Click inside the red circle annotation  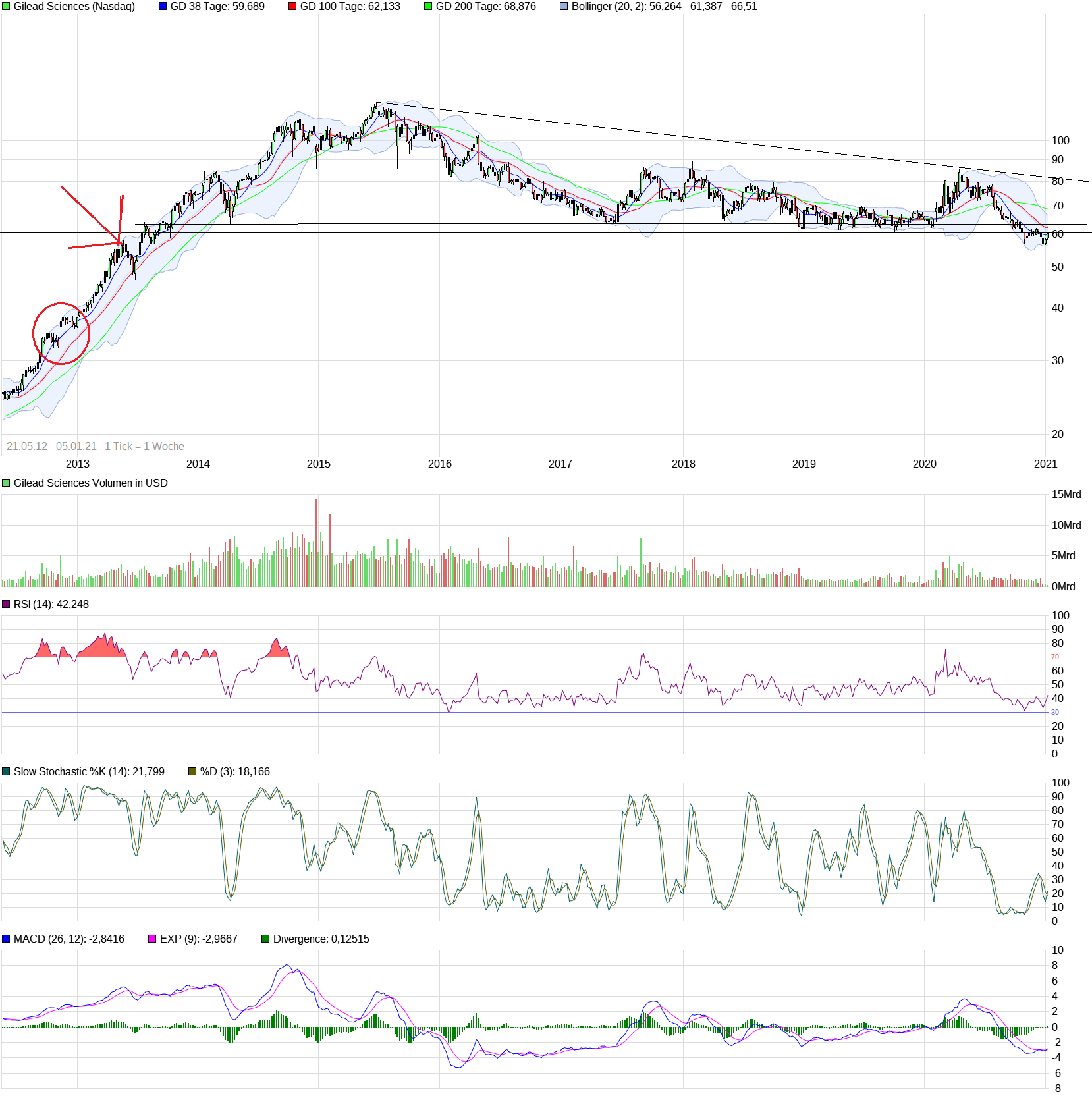point(61,333)
